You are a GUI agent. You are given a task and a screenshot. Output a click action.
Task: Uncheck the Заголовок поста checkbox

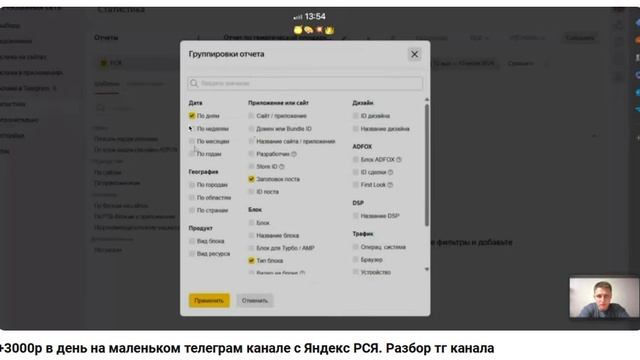pyautogui.click(x=251, y=179)
